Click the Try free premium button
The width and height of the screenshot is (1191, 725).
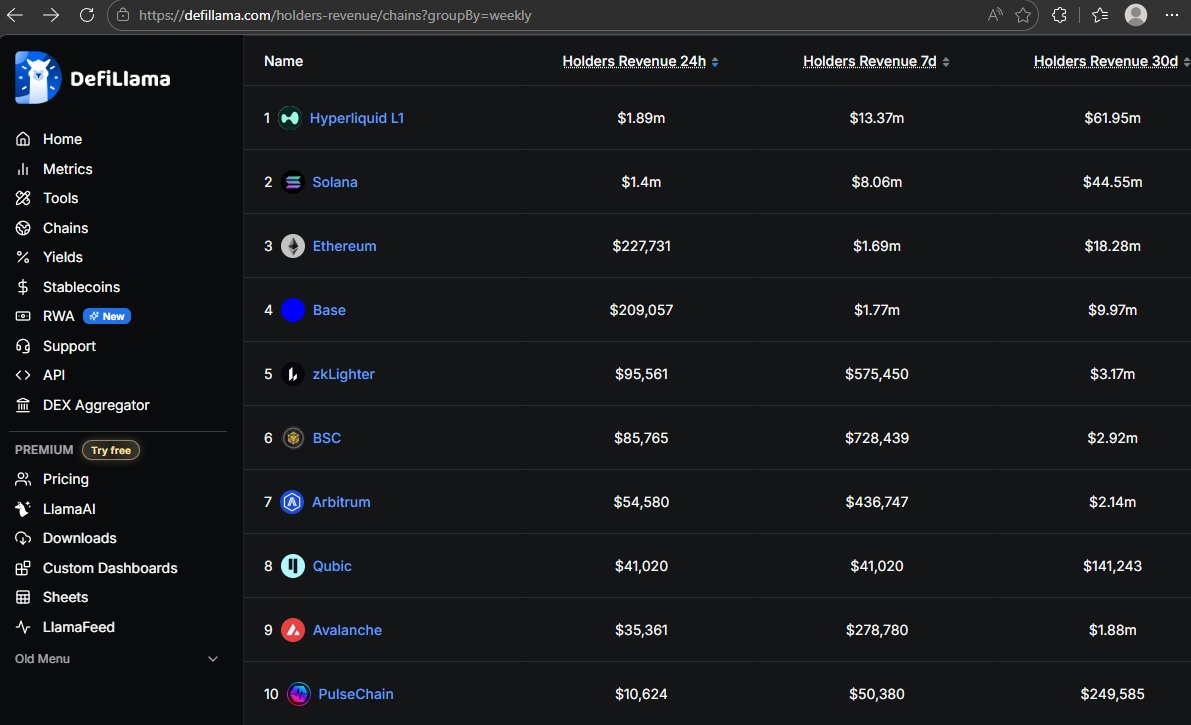coord(111,450)
